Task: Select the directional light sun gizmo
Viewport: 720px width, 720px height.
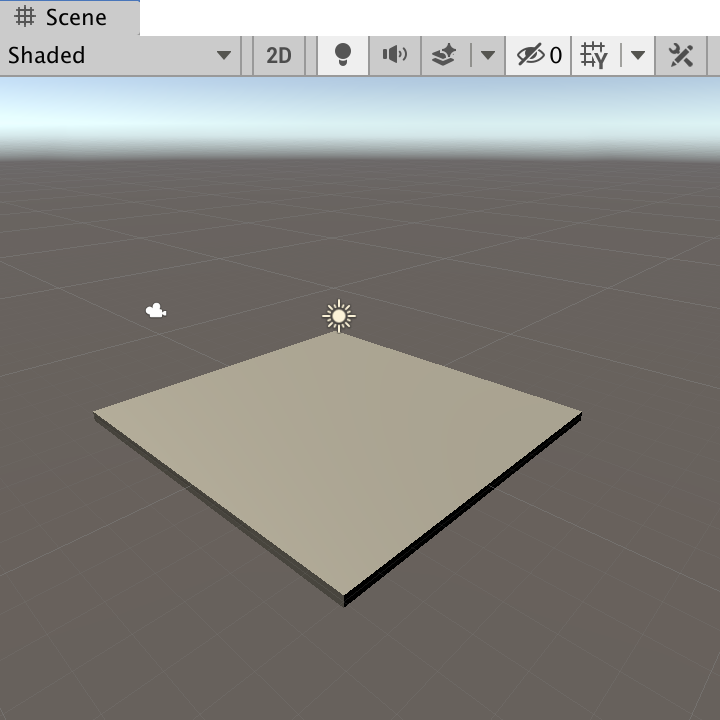Action: point(339,317)
